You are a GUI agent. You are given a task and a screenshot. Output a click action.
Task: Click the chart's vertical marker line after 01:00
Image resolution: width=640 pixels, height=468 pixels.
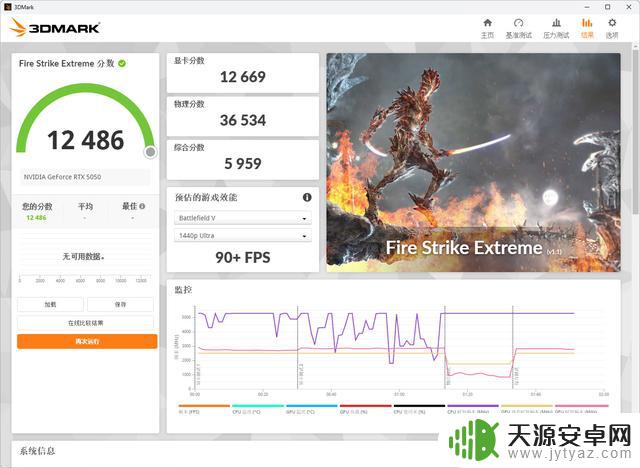point(445,347)
